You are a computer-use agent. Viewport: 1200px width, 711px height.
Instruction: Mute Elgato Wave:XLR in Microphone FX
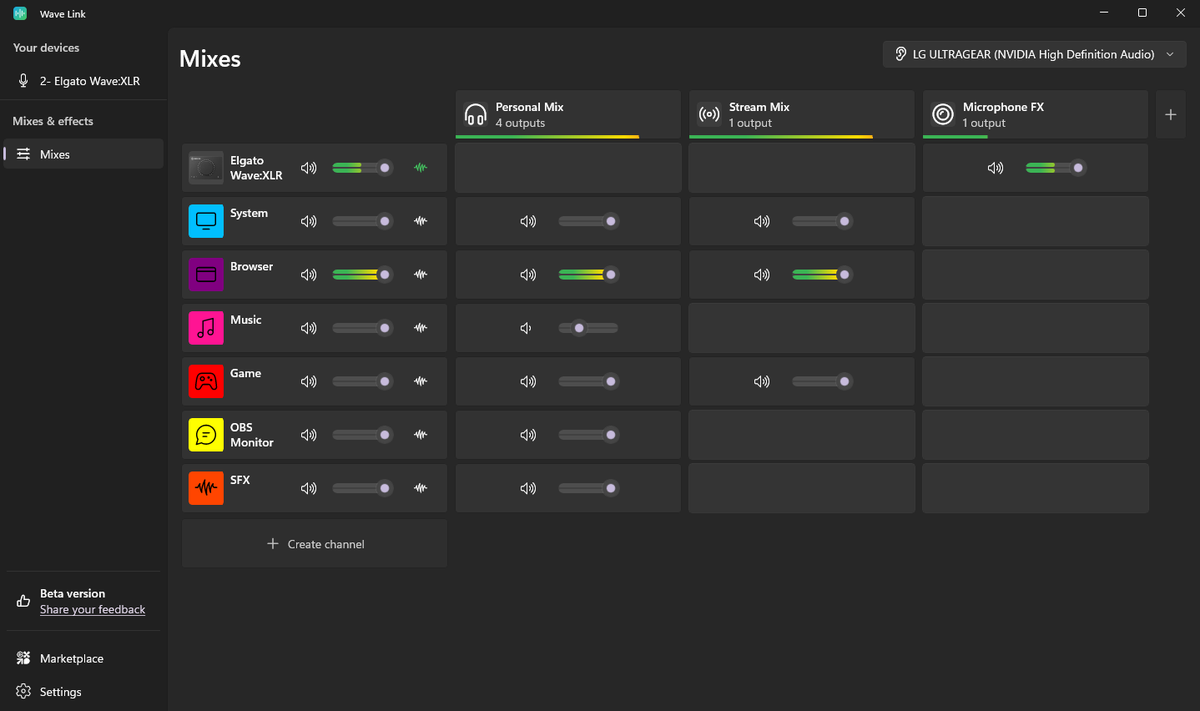coord(995,168)
